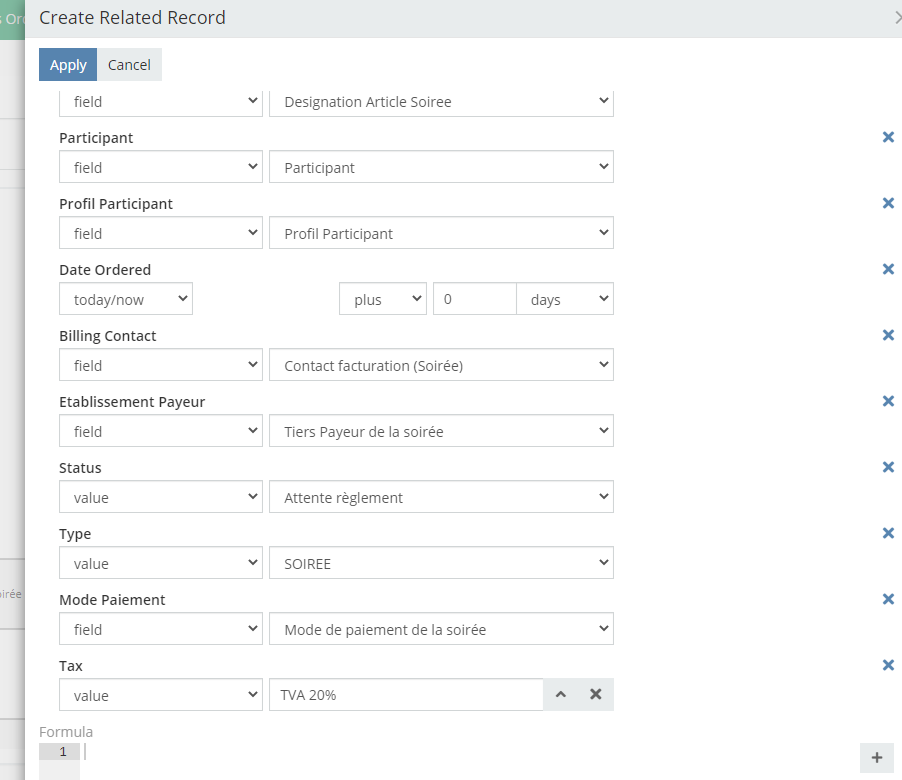Screen dimensions: 902x780
Task: Open the plus/minus operator dropdown
Action: [x=383, y=300]
